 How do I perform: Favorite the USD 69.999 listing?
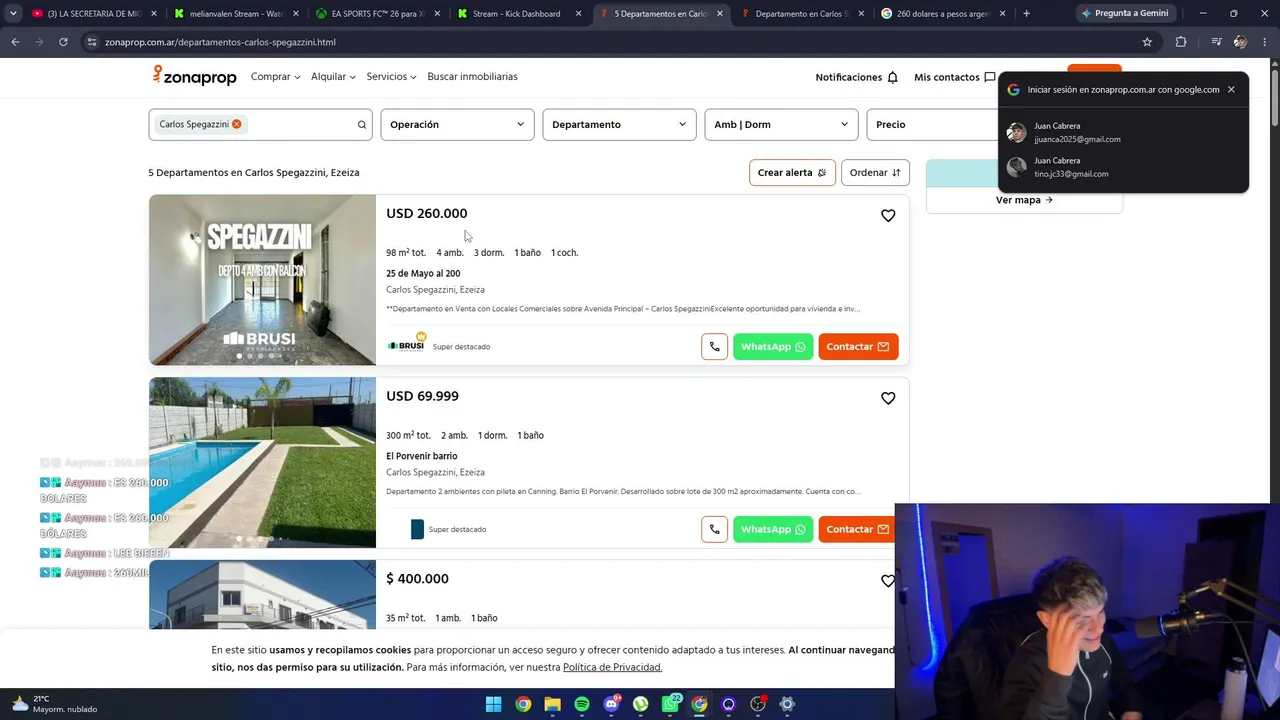(x=888, y=398)
